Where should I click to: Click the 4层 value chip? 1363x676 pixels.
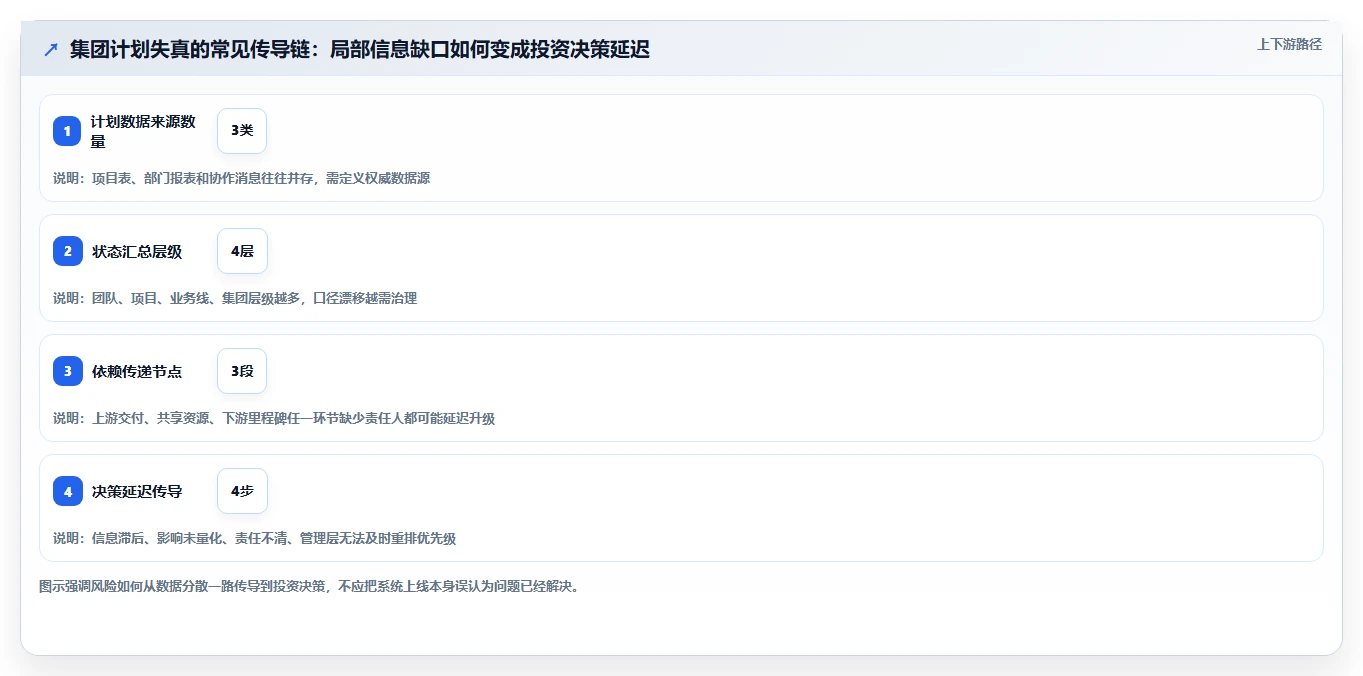click(x=242, y=251)
